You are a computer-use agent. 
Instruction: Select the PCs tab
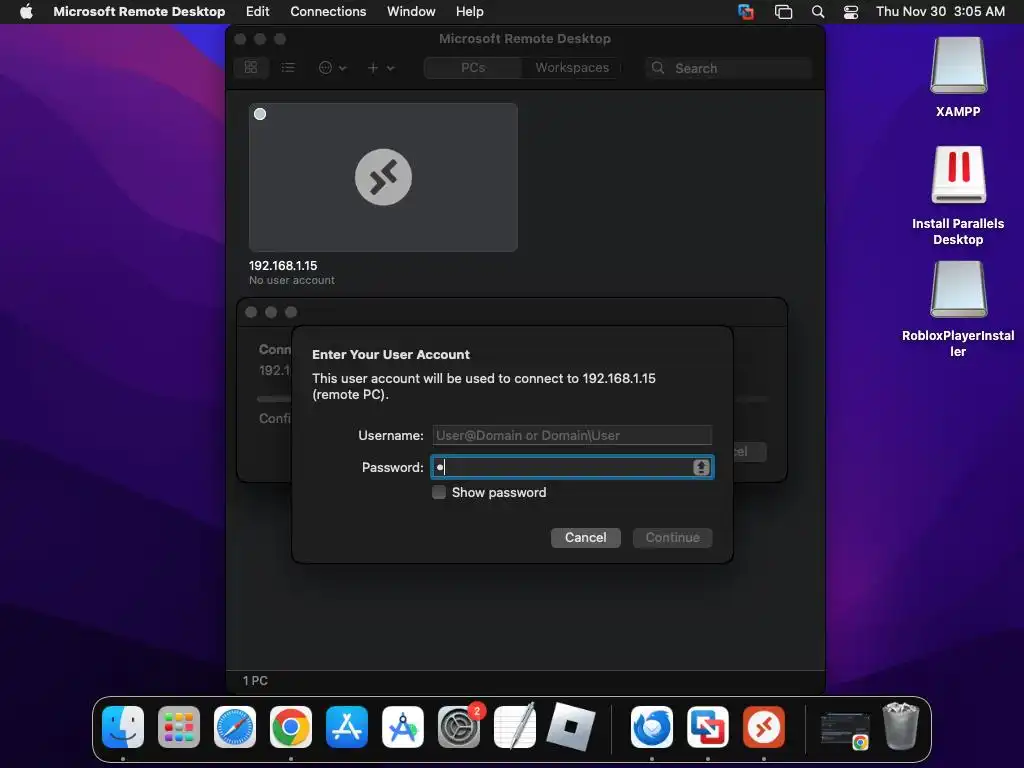(x=473, y=68)
